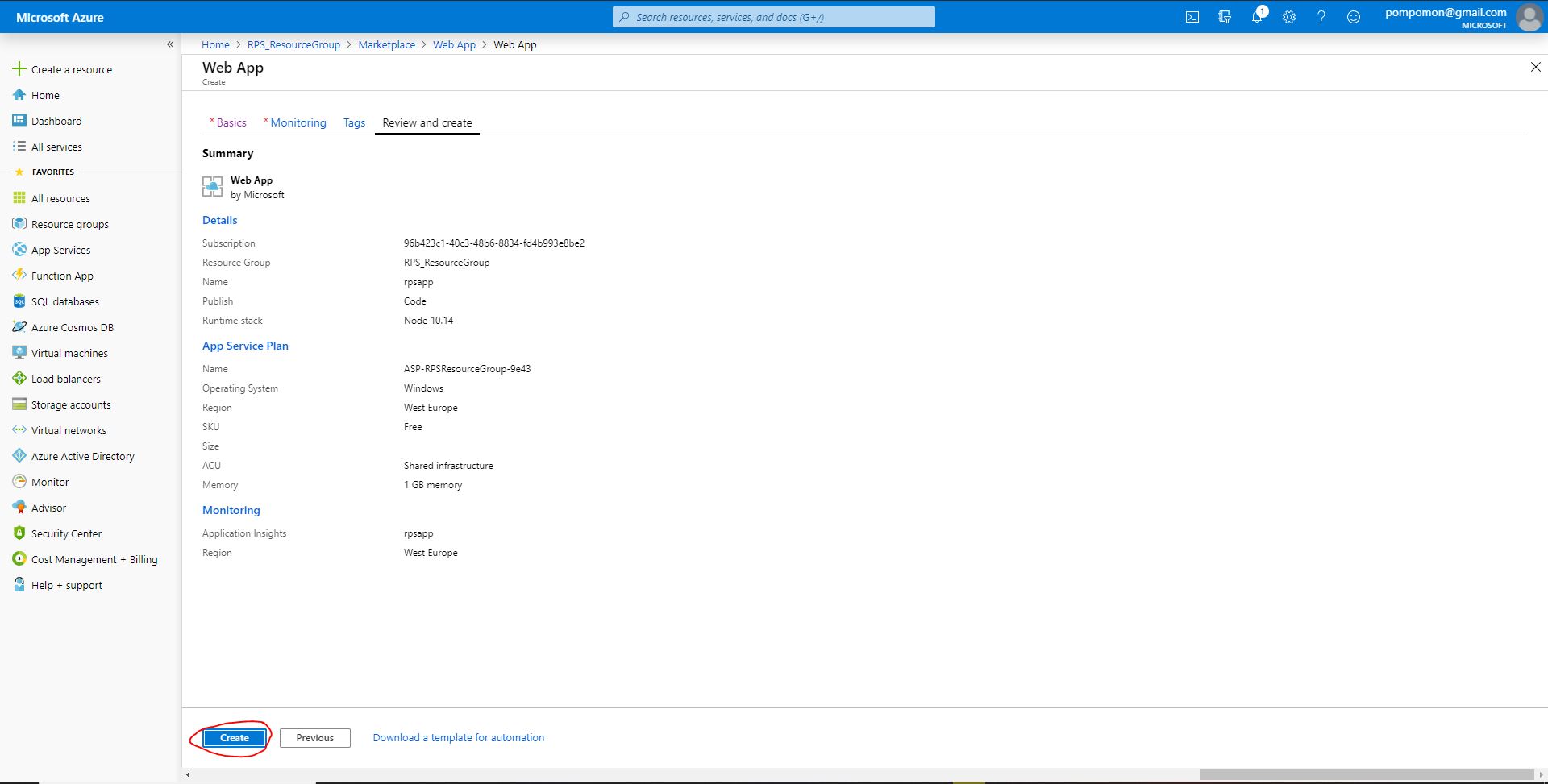Collapse the left sidebar with chevrons
This screenshot has height=784, width=1548.
coord(170,44)
